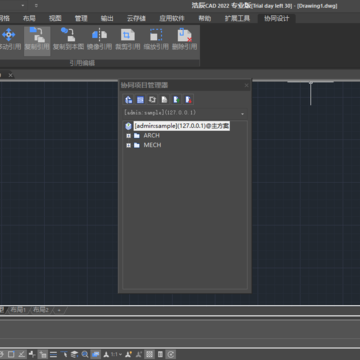Click the 删除引用 delete reference tool
Screen dimensions: 360x360
[x=184, y=39]
